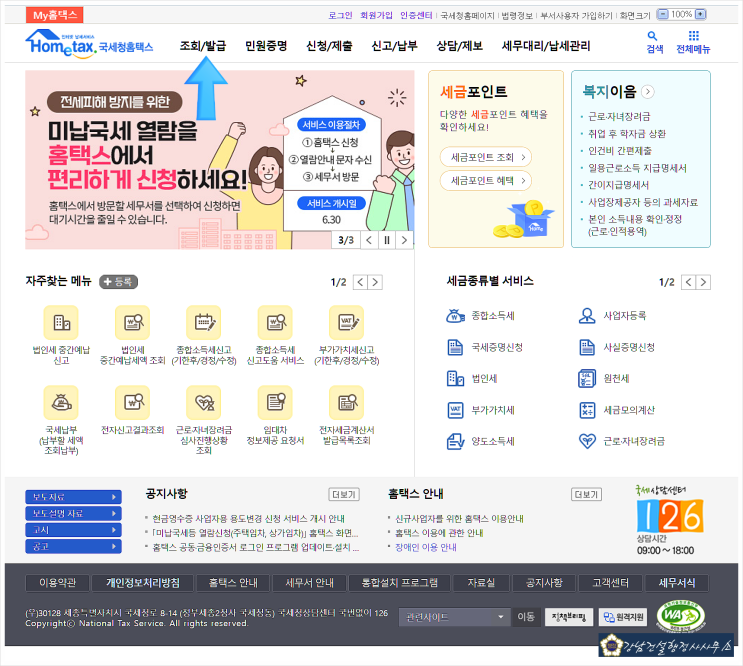Click 세금포인트 조회 button

pos(486,157)
